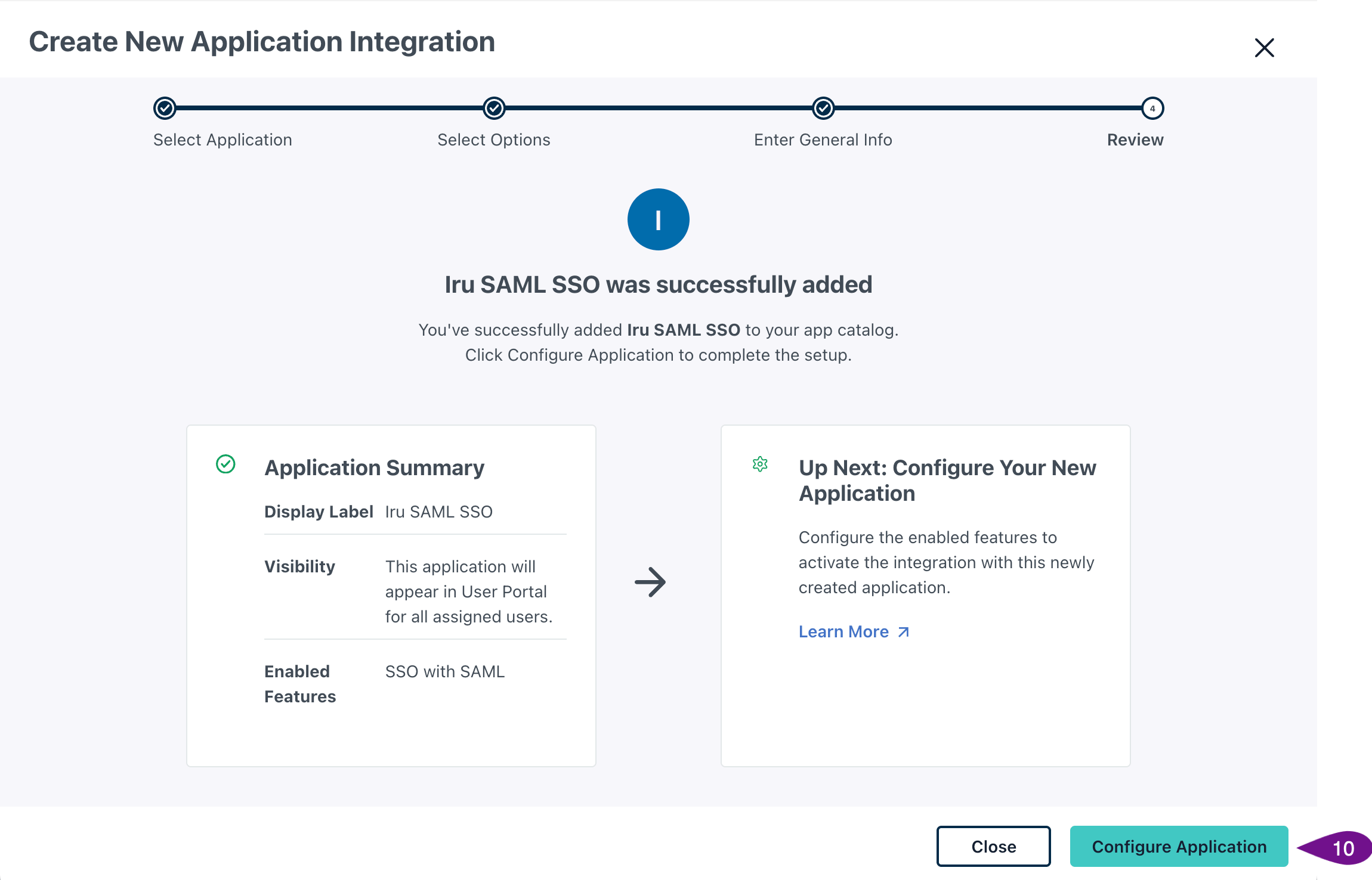This screenshot has height=880, width=1372.
Task: Select the 'Select Application' step label
Action: click(x=223, y=140)
